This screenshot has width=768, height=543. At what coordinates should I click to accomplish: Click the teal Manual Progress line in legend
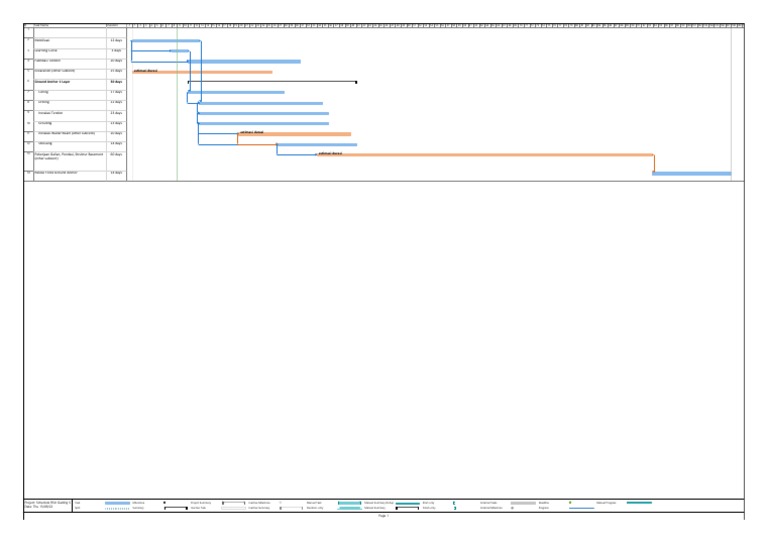pos(639,502)
